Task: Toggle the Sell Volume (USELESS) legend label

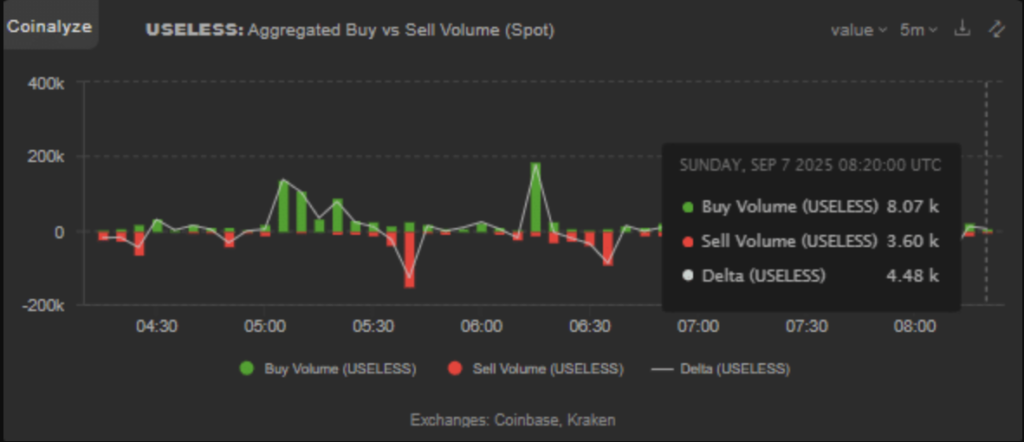Action: click(548, 368)
